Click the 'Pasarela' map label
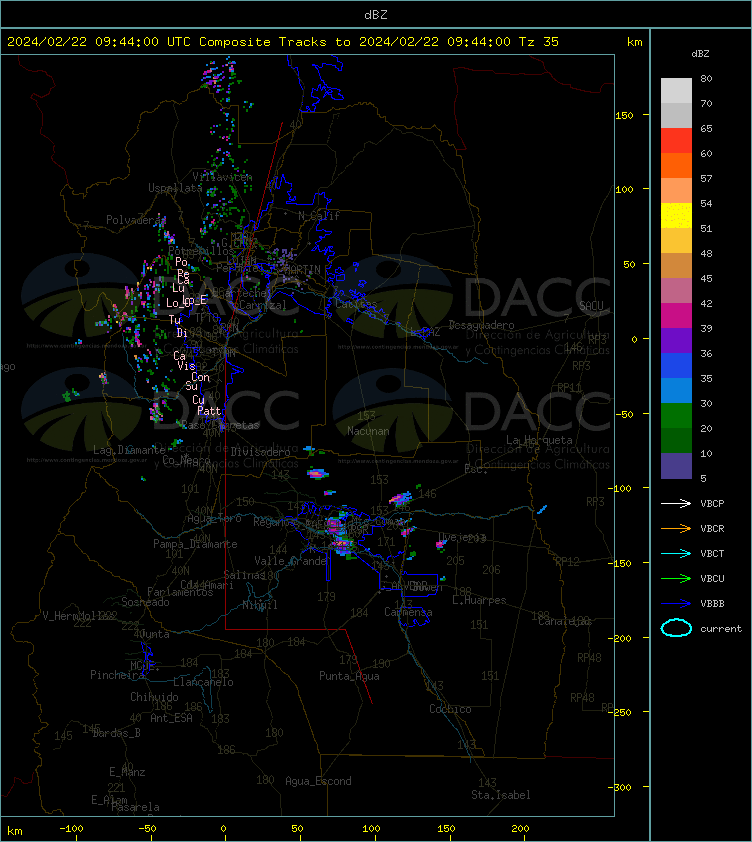 tap(135, 807)
